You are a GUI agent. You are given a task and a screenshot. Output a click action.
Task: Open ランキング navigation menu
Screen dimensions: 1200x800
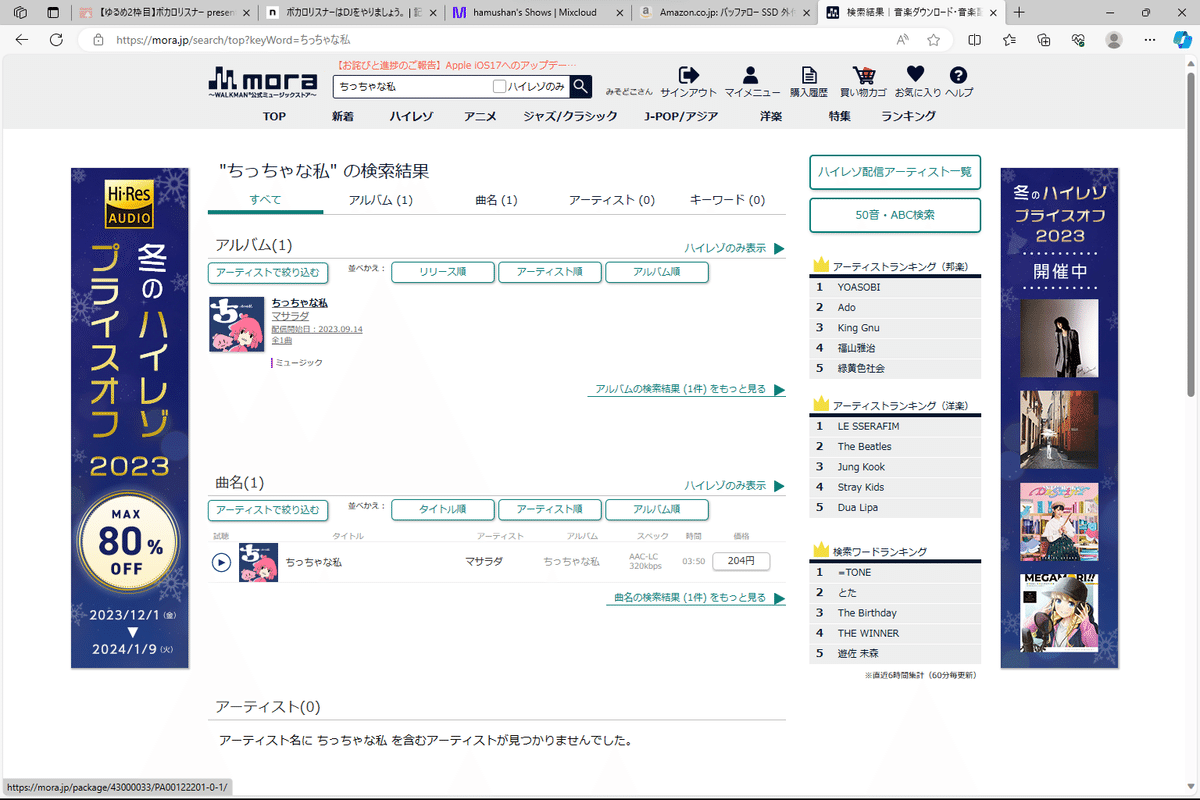coord(908,116)
